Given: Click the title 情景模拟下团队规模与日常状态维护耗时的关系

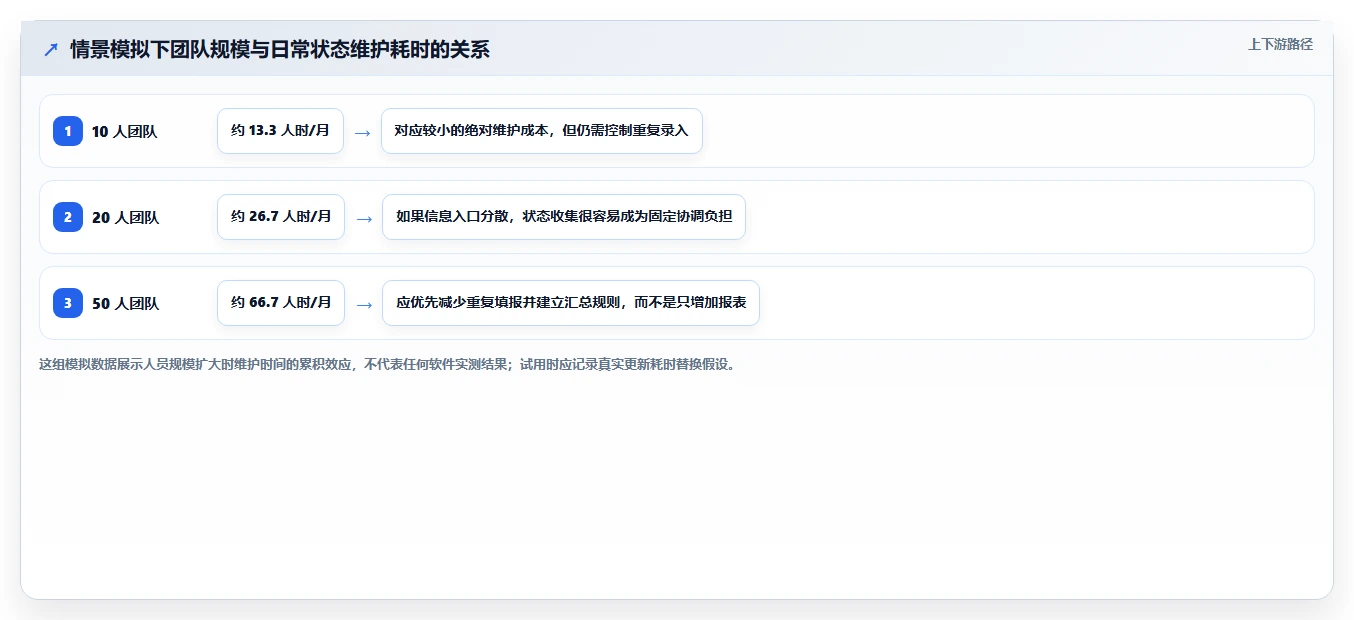Looking at the screenshot, I should (x=280, y=49).
